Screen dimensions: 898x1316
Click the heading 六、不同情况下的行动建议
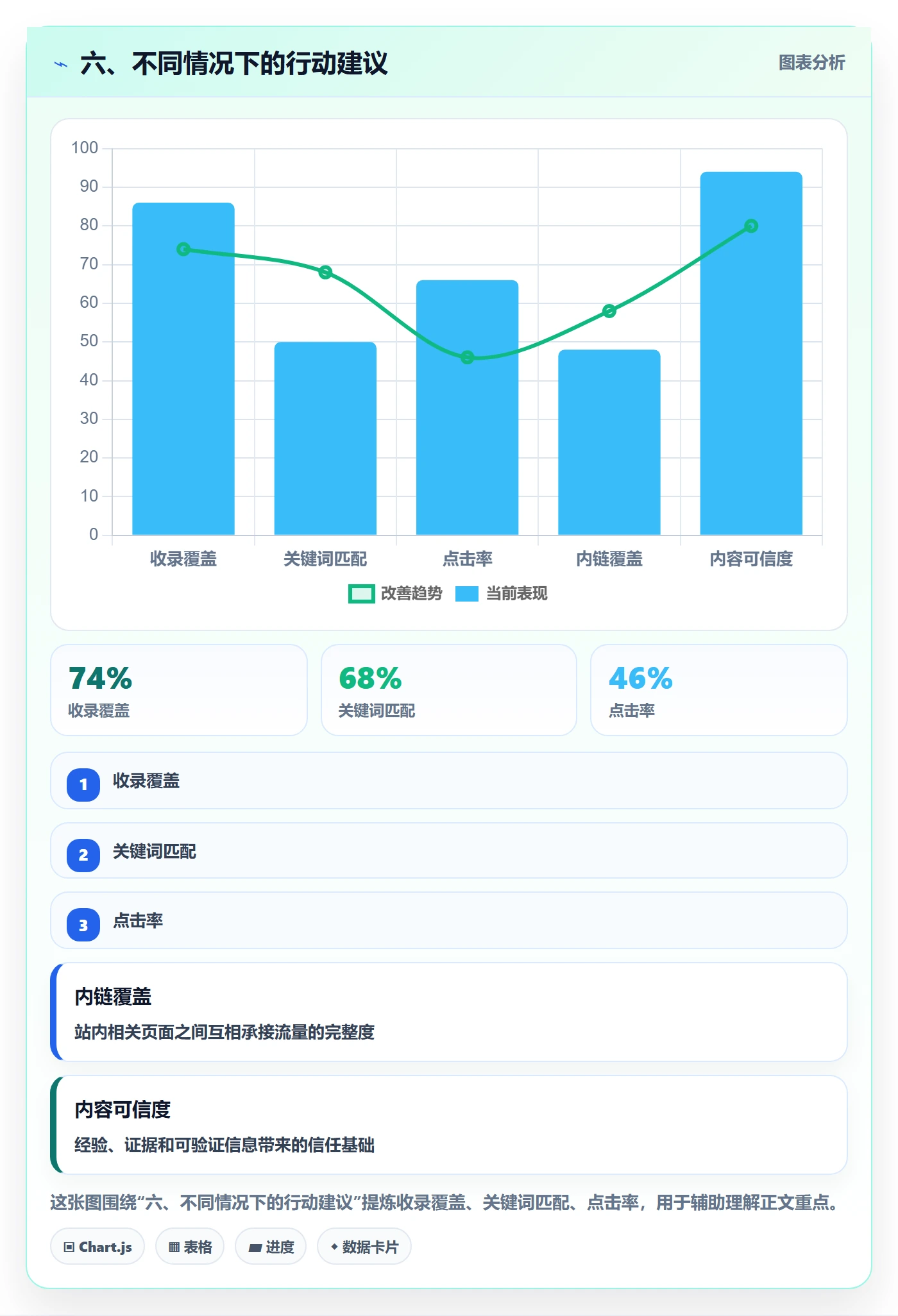point(234,63)
